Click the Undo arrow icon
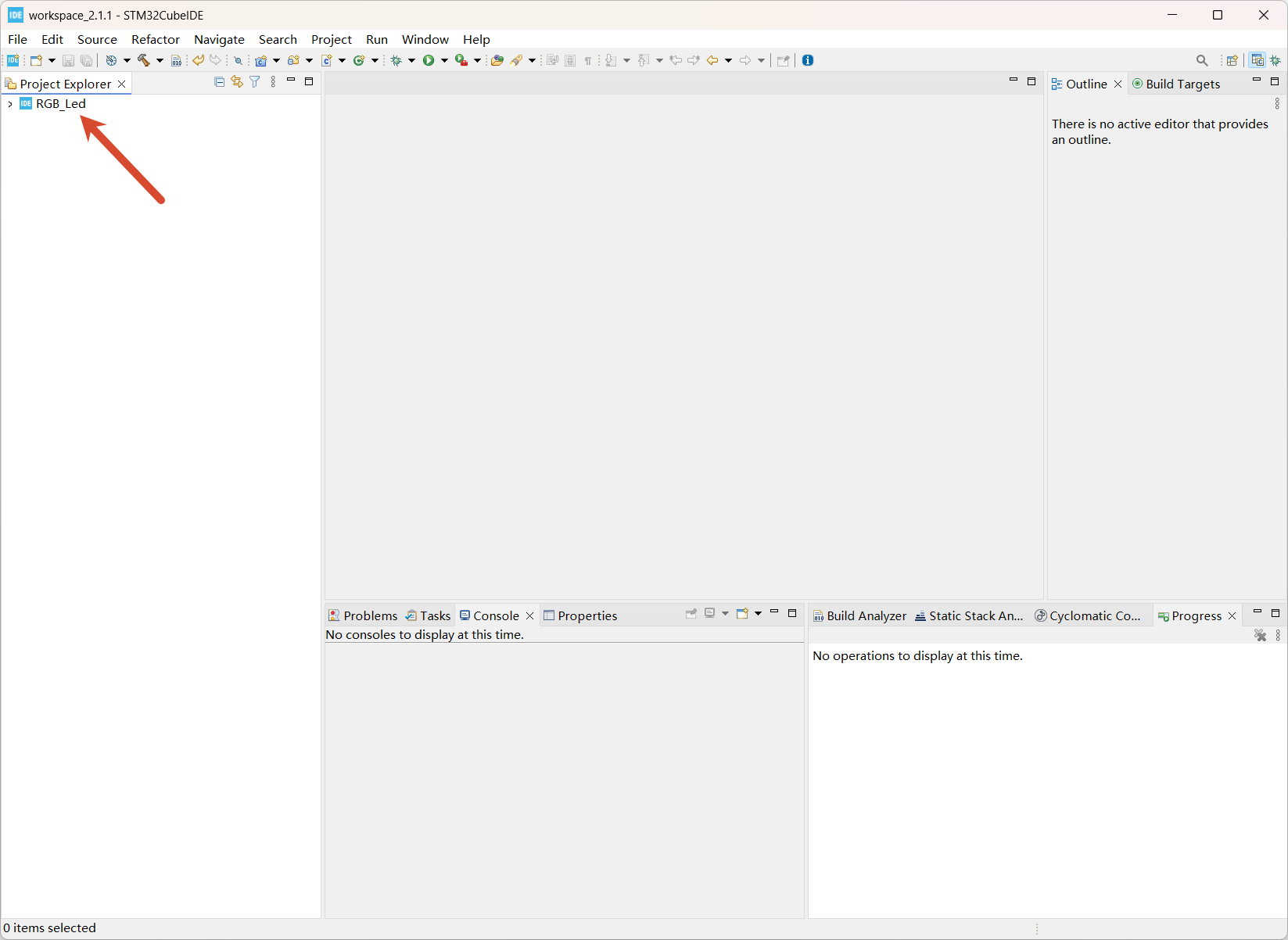Viewport: 1288px width, 940px height. click(x=199, y=60)
